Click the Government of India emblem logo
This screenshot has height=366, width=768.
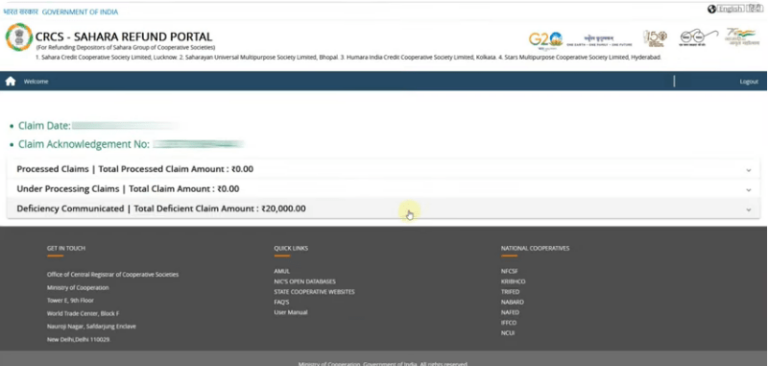click(x=19, y=37)
